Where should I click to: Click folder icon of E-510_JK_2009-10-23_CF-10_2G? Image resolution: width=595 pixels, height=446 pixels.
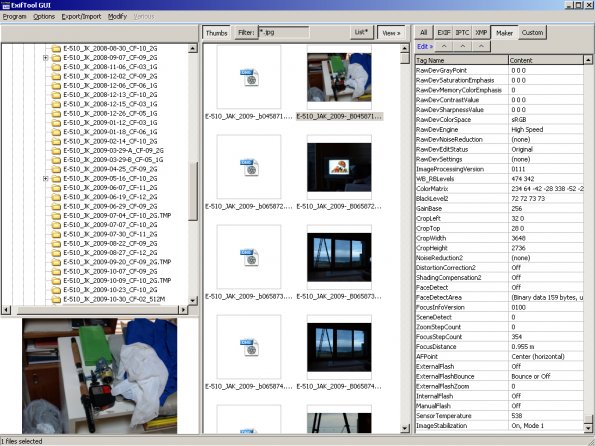point(56,290)
